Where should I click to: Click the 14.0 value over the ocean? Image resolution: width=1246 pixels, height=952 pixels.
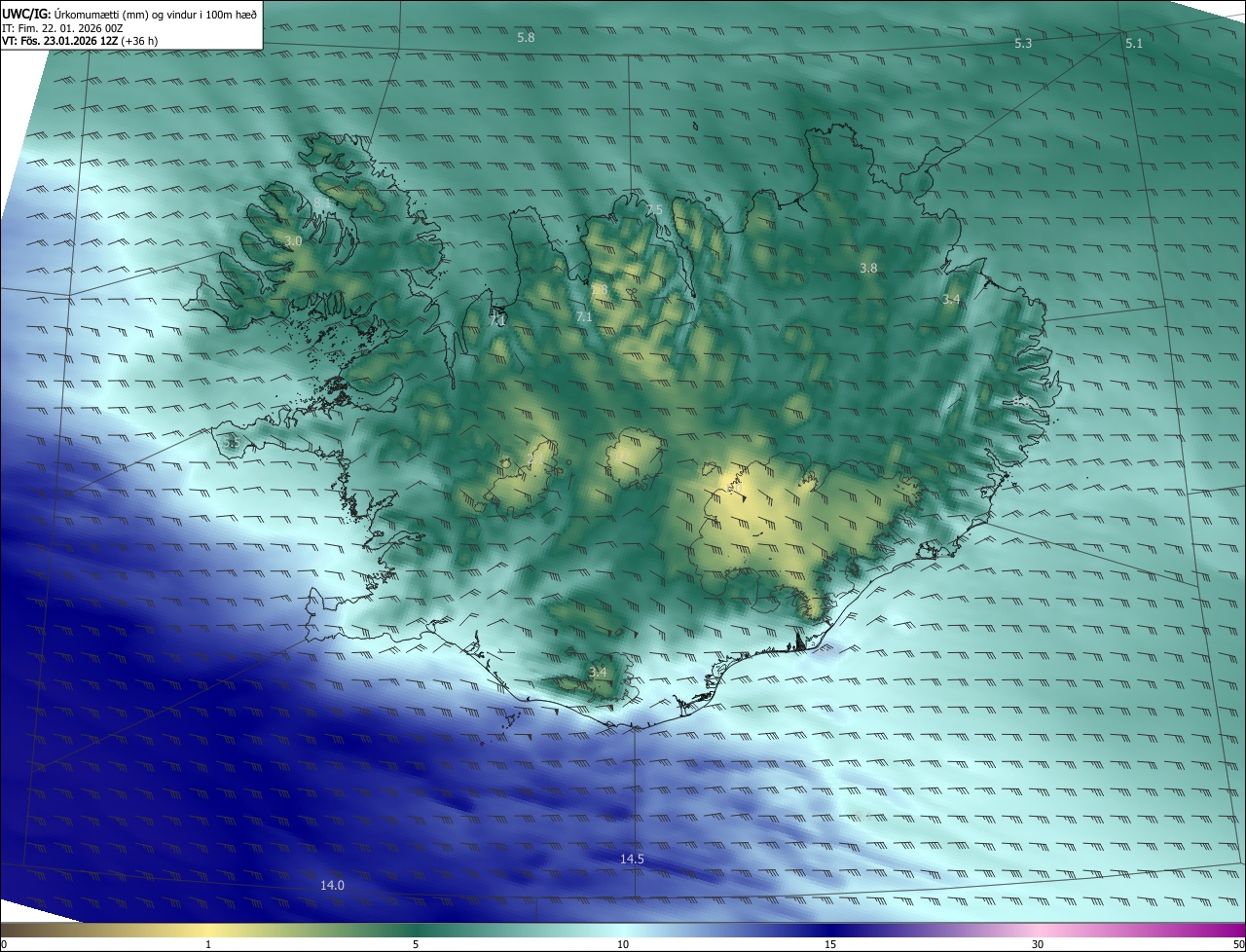point(332,885)
